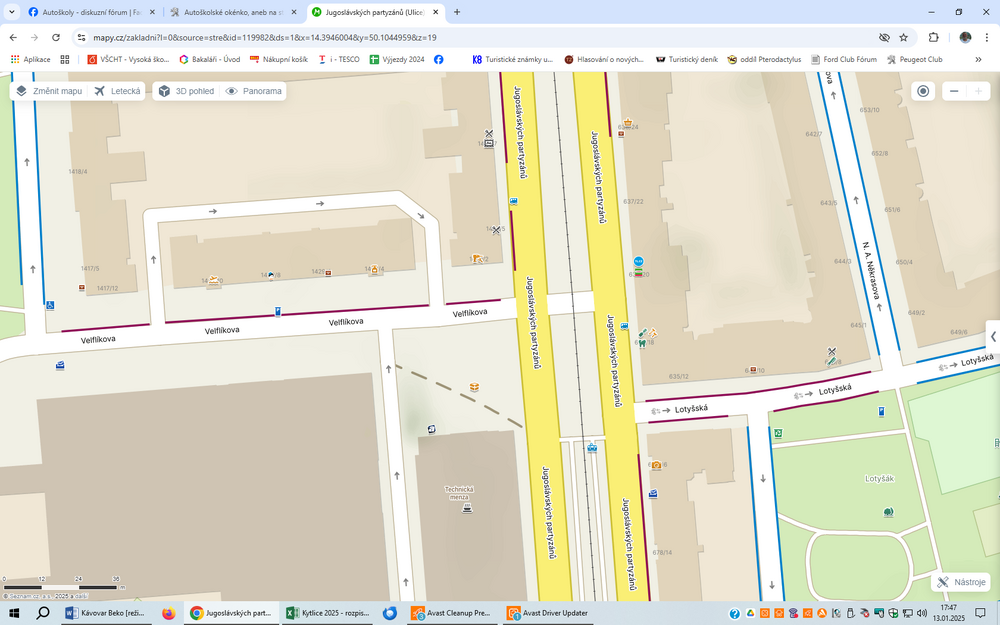Open Nákupní košík bookmark
This screenshot has height=625, width=1000.
pyautogui.click(x=279, y=59)
